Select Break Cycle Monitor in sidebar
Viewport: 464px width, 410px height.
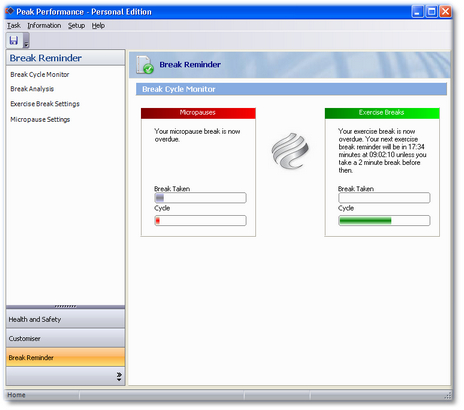pyautogui.click(x=40, y=75)
